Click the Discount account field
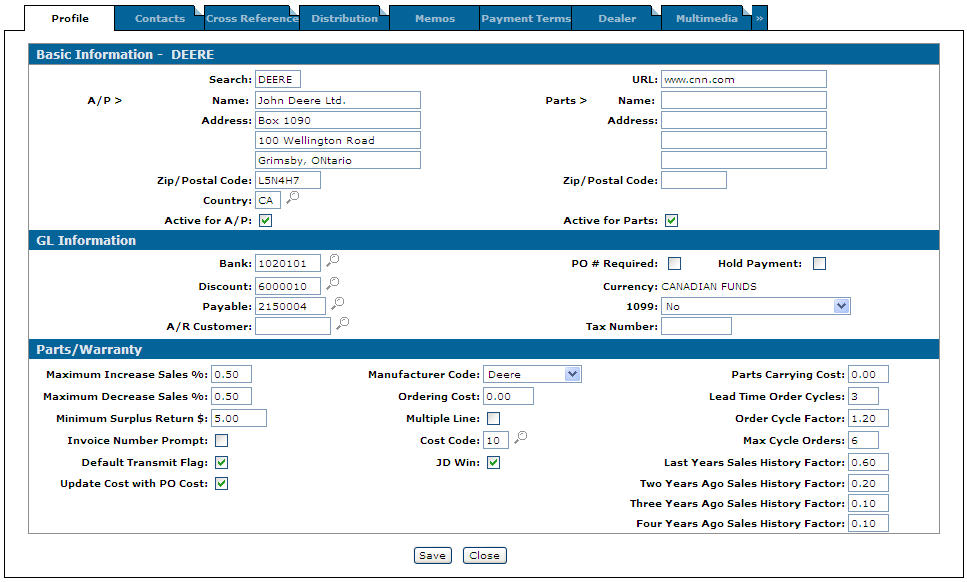967x582 pixels. coord(288,286)
